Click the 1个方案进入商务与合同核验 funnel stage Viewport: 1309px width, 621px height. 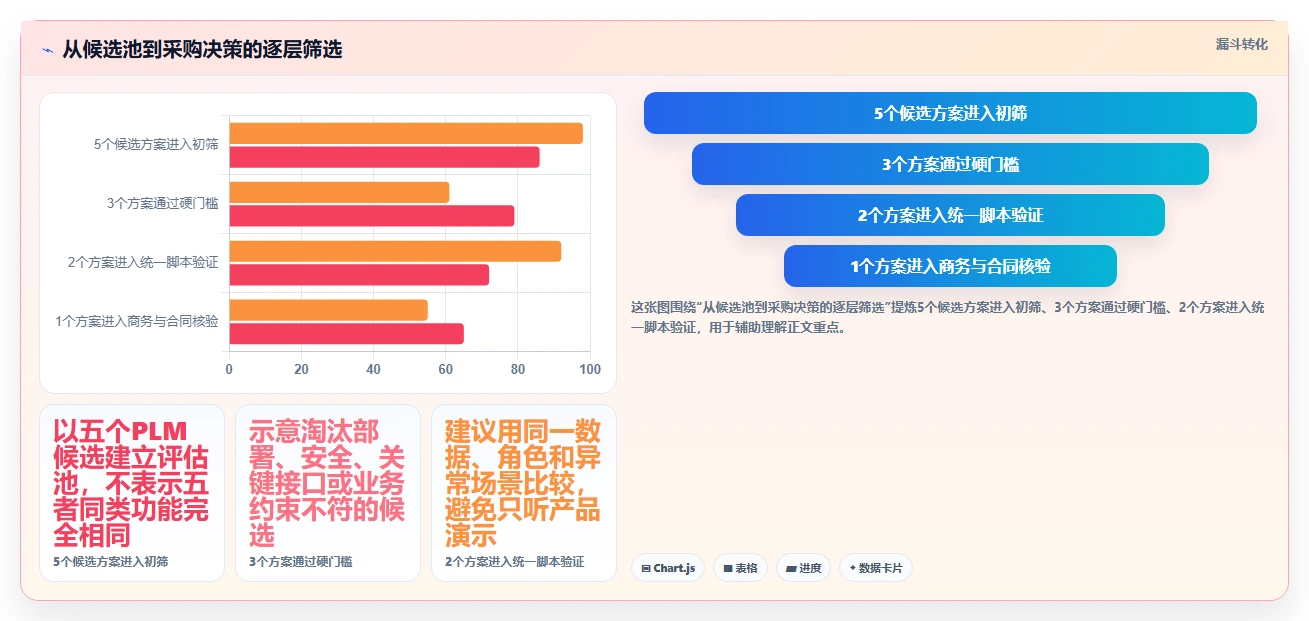pos(950,266)
